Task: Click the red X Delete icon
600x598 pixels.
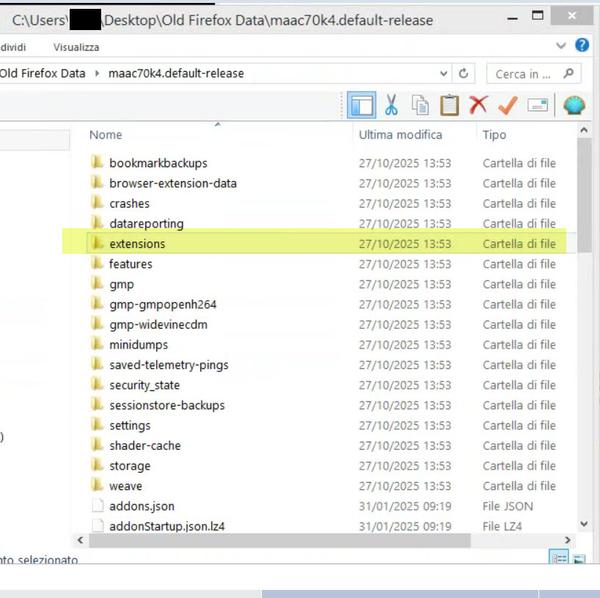Action: click(x=478, y=105)
